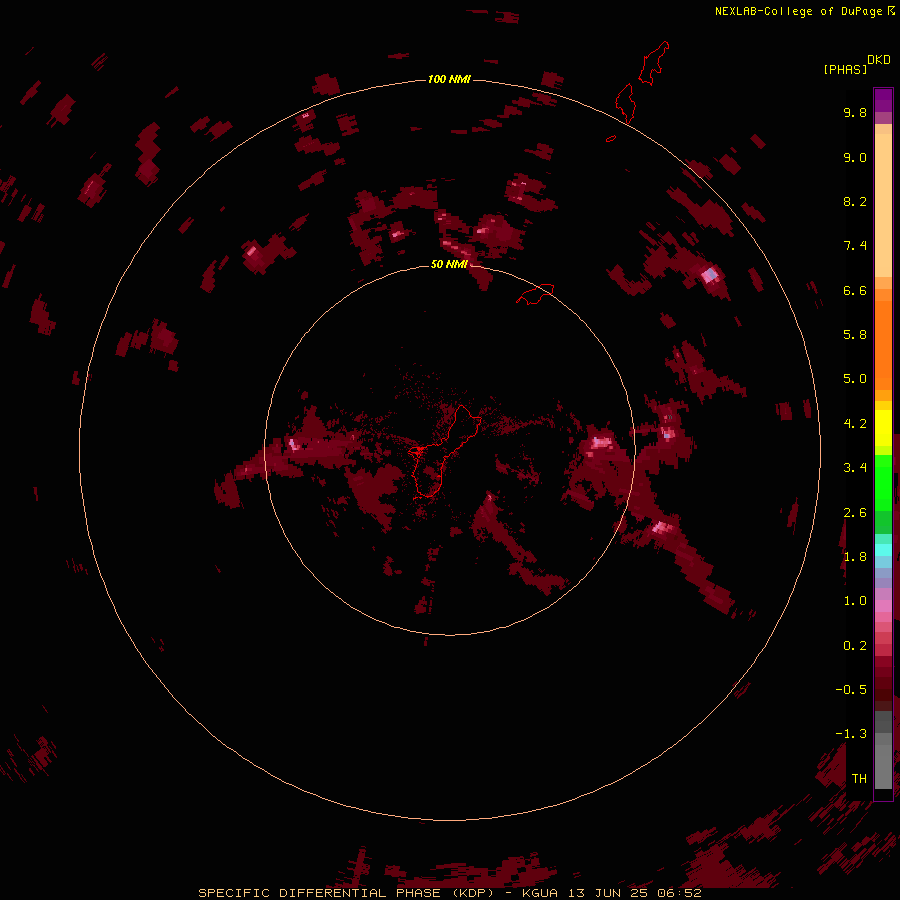Viewport: 900px width, 900px height.
Task: Click the small island outline on 50 NMI ring
Action: pos(535,294)
